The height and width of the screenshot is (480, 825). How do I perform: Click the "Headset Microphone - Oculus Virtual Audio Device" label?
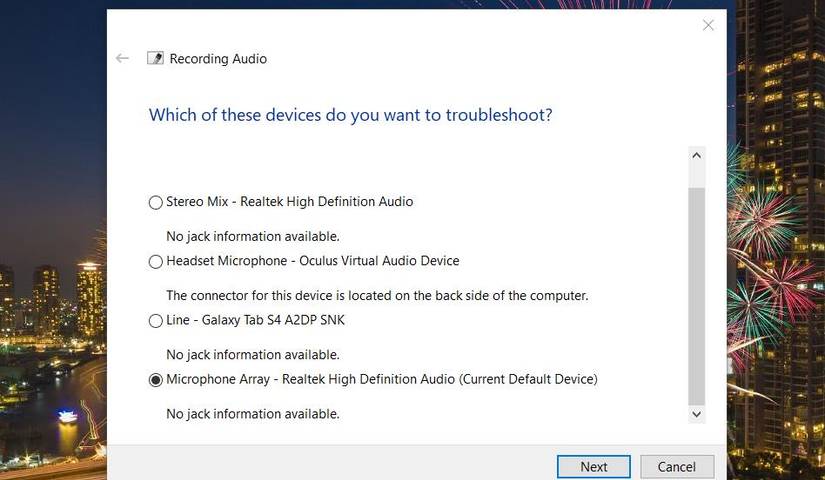(312, 261)
